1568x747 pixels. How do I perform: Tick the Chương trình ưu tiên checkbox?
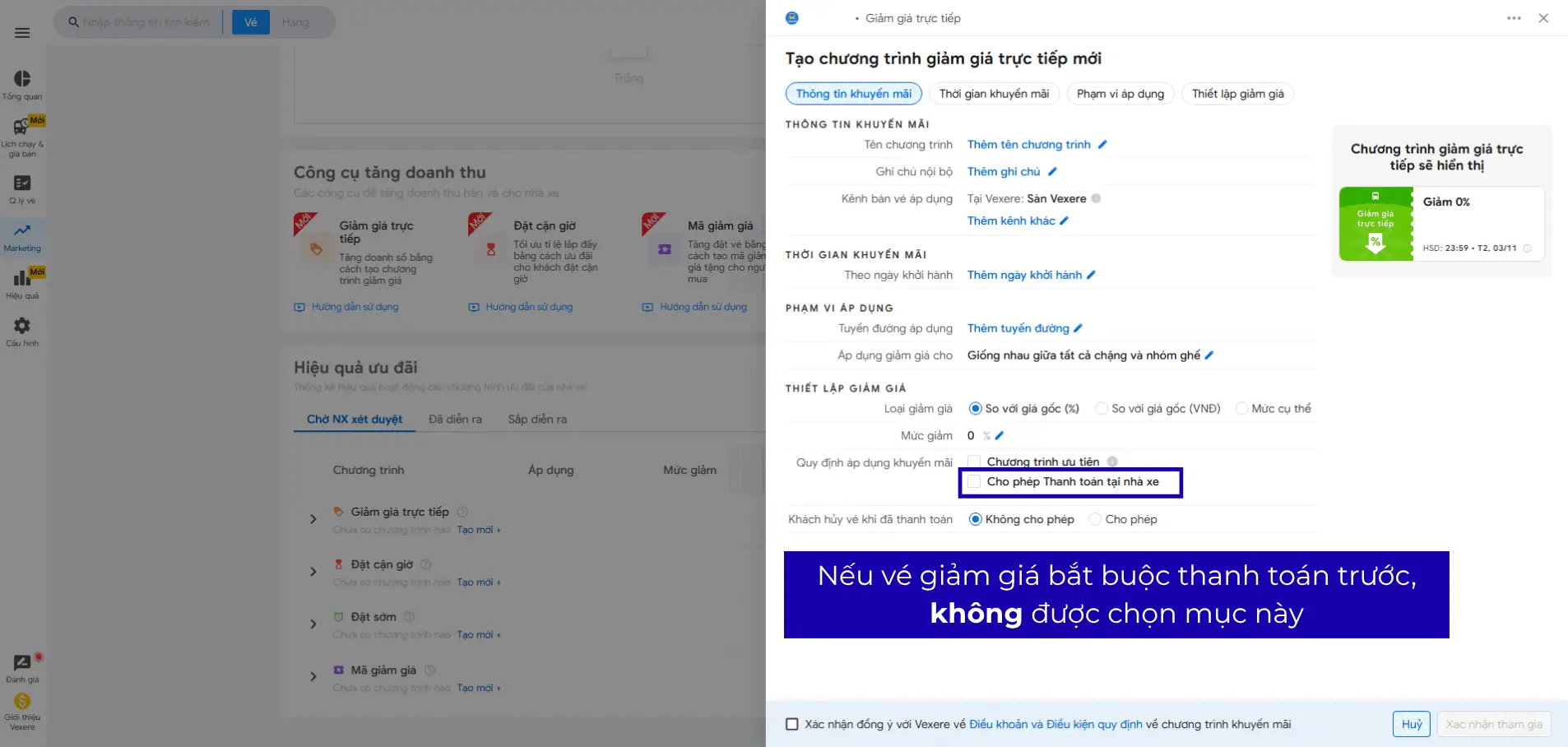[x=974, y=462]
